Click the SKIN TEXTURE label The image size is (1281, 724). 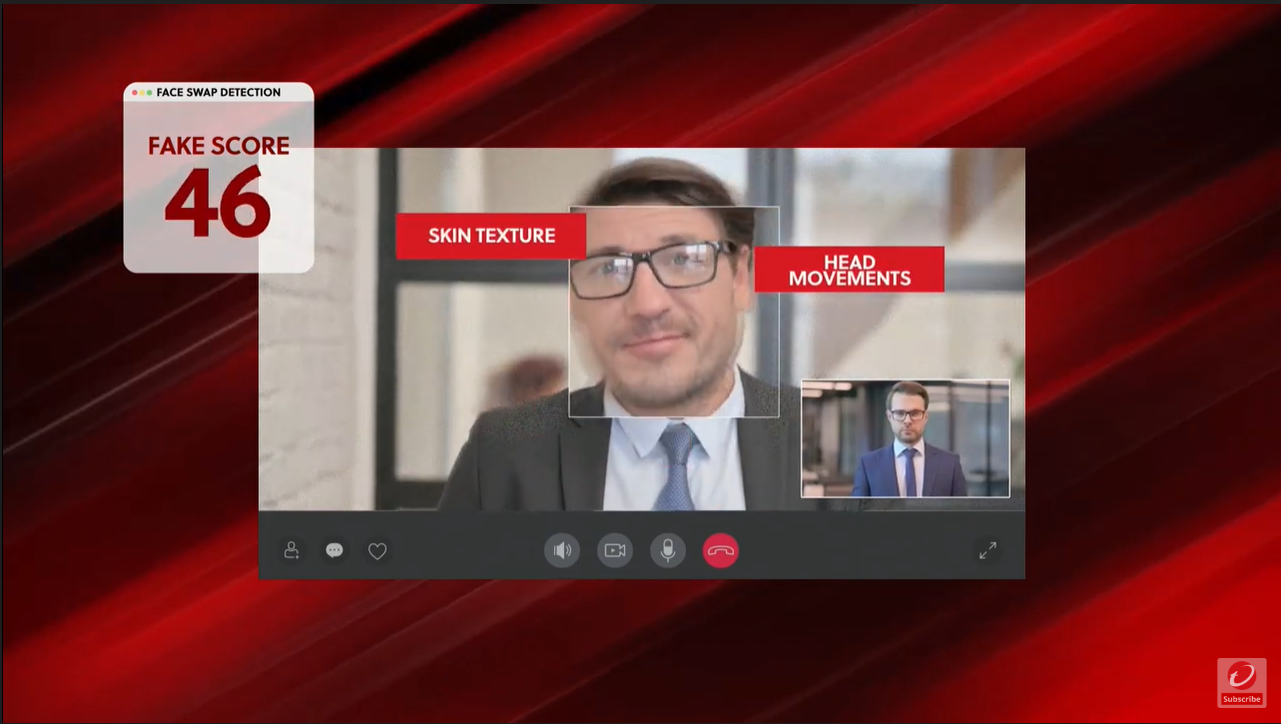point(491,236)
